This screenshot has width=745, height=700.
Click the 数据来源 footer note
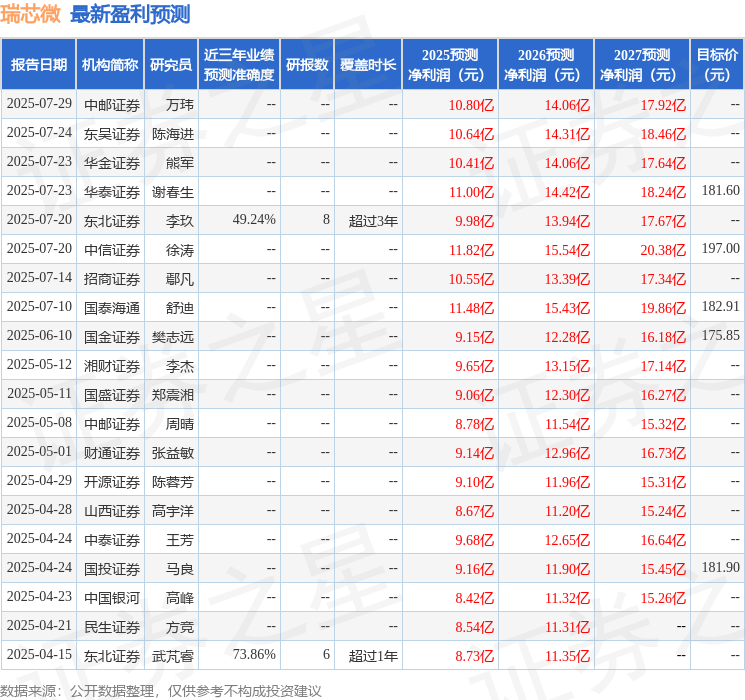pos(161,690)
